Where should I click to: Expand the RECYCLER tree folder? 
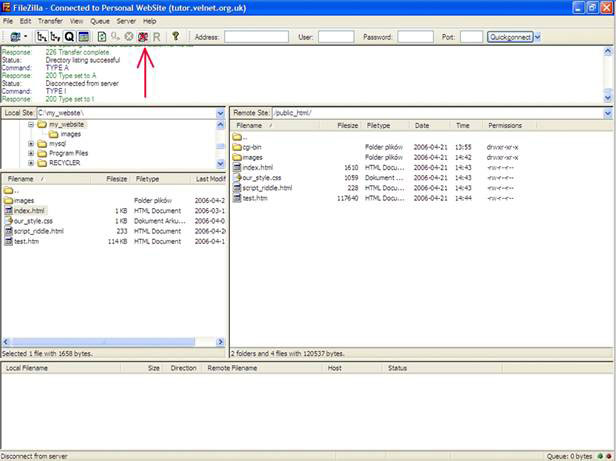(x=31, y=163)
